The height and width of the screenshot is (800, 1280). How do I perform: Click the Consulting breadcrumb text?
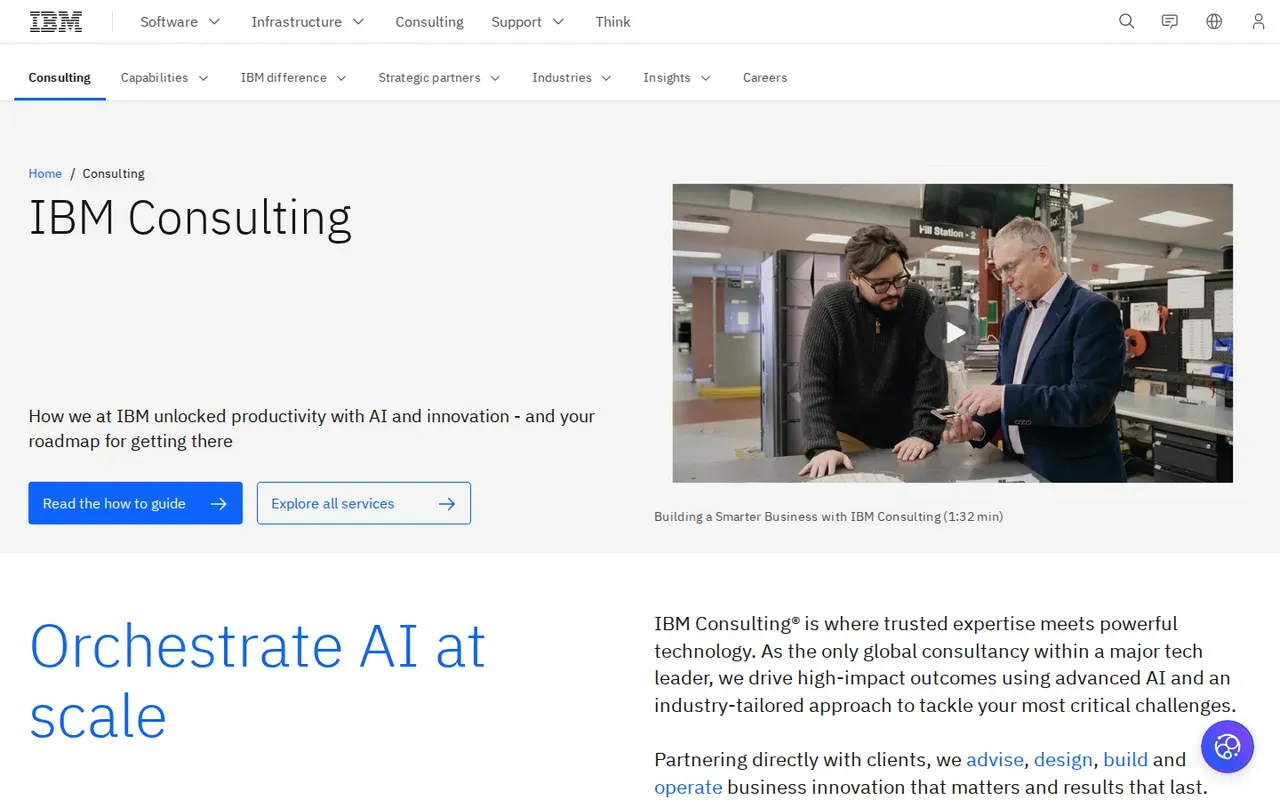[x=113, y=173]
